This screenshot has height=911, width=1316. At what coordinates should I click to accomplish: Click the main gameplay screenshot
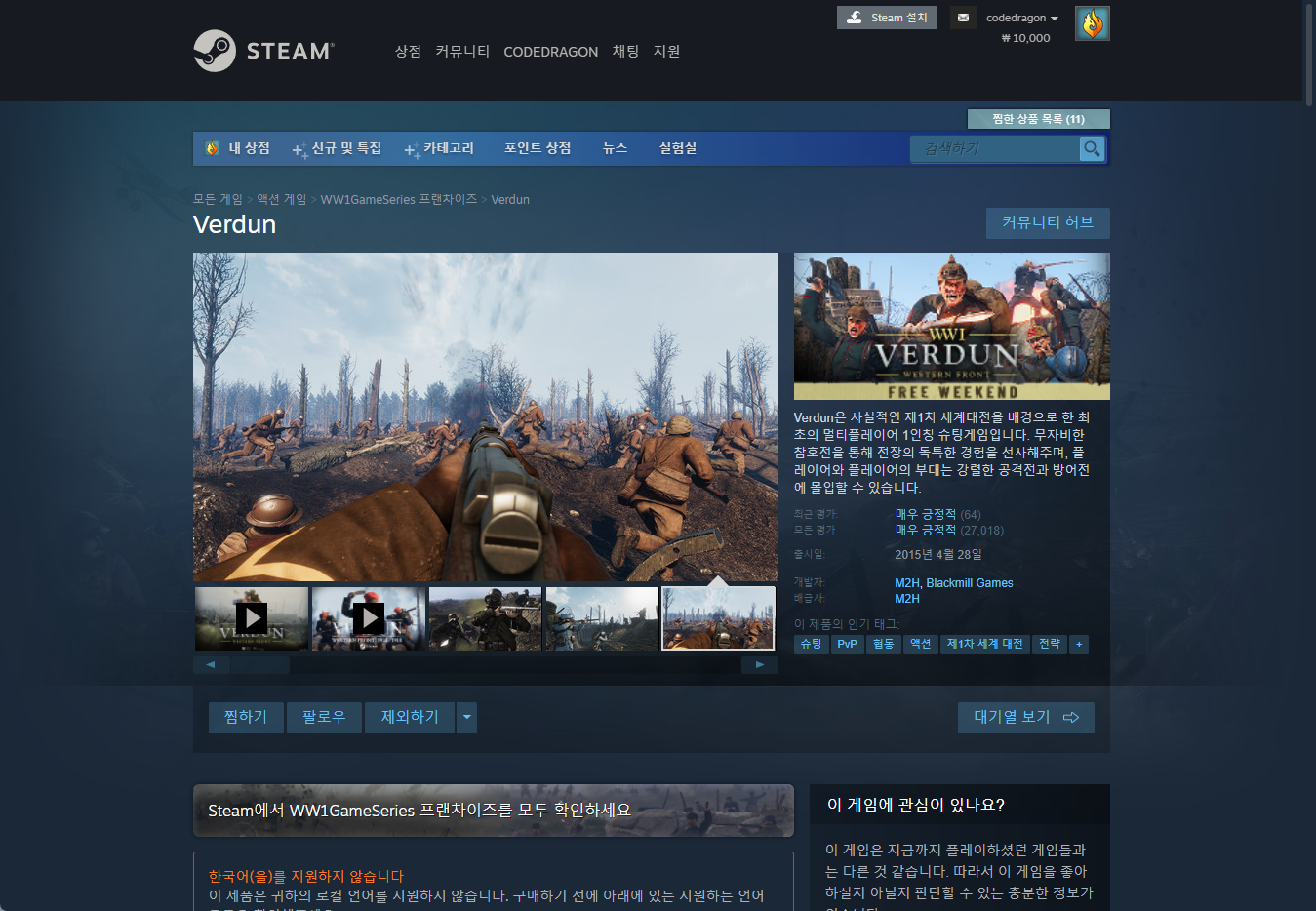[x=486, y=416]
